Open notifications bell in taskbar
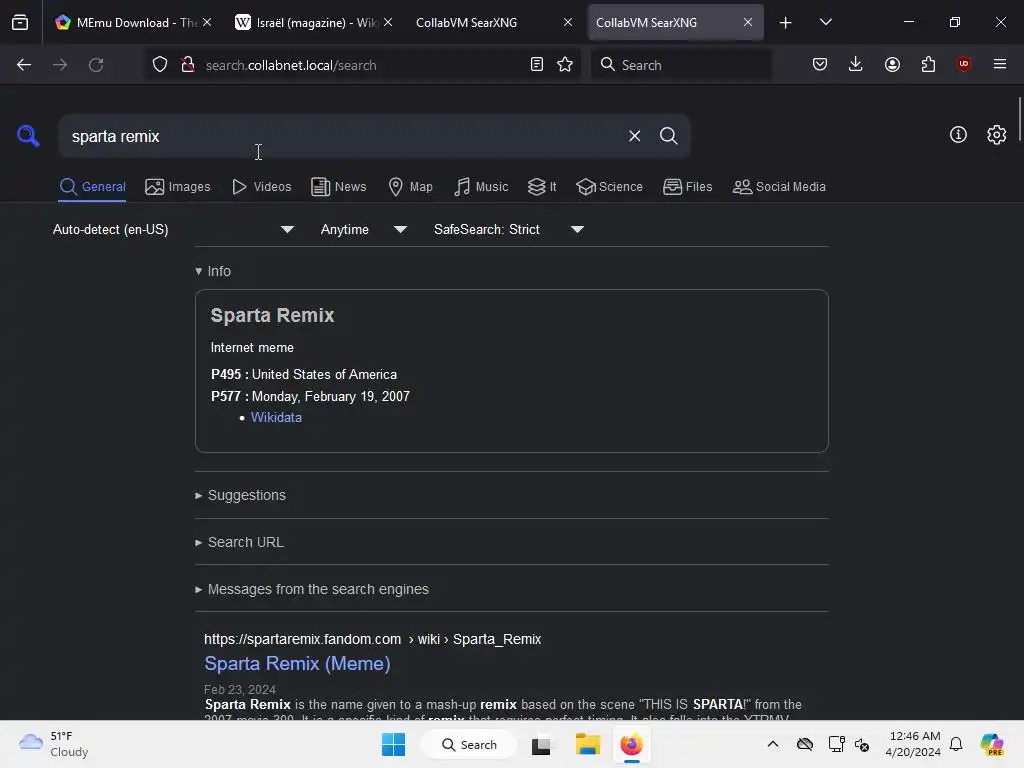1024x768 pixels. 956,744
